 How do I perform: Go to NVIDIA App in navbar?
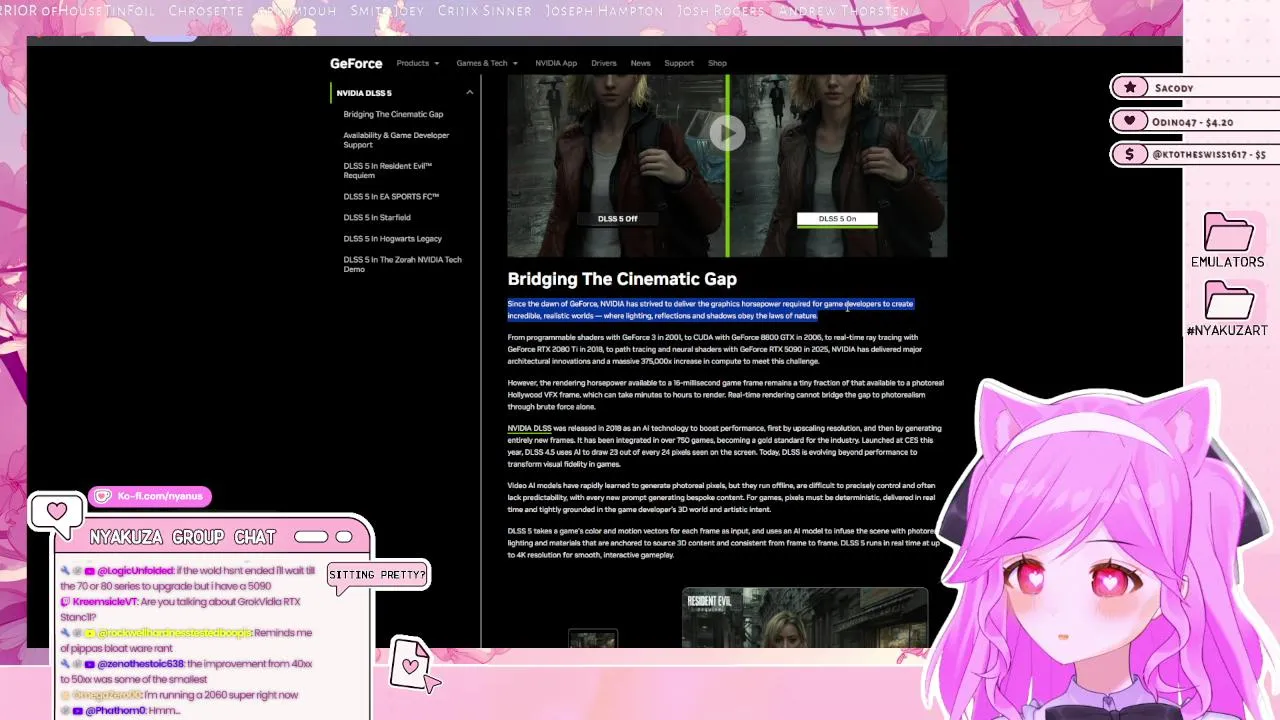(x=556, y=63)
